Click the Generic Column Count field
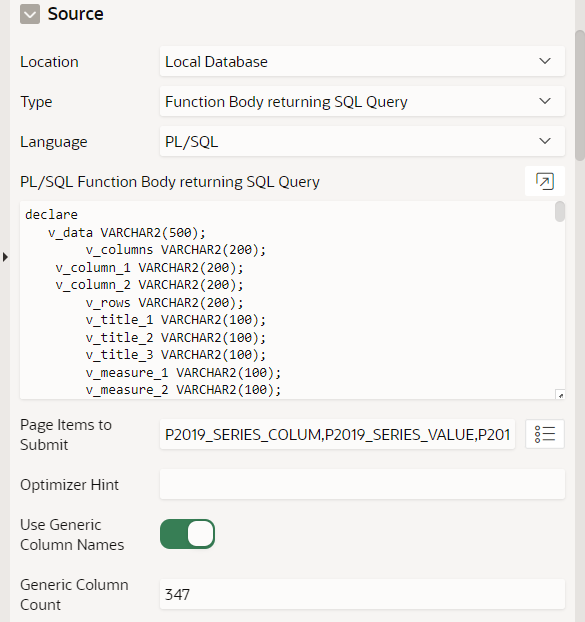The image size is (585, 622). pyautogui.click(x=362, y=594)
